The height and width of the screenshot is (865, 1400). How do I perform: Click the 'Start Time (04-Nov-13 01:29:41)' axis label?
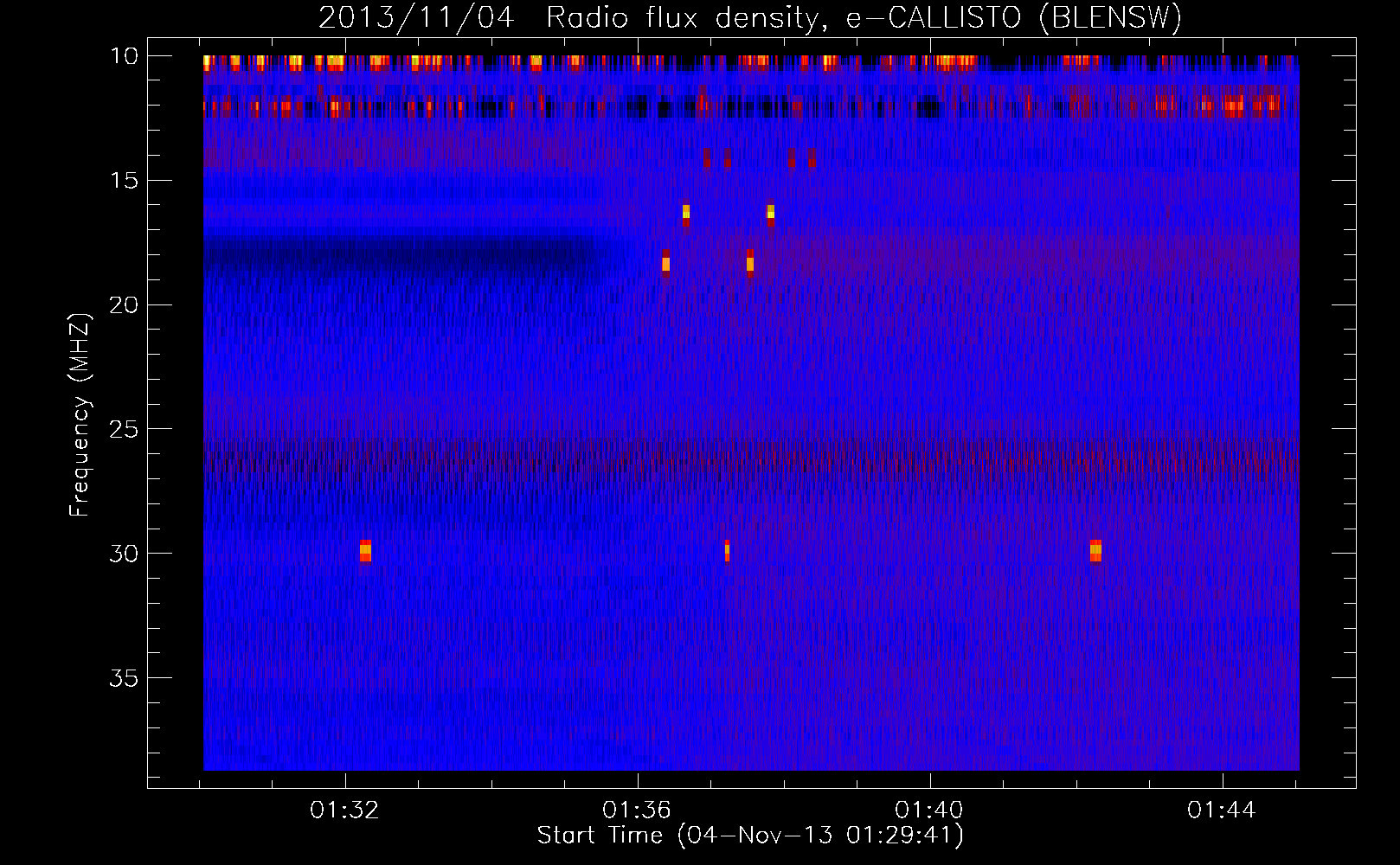(750, 836)
